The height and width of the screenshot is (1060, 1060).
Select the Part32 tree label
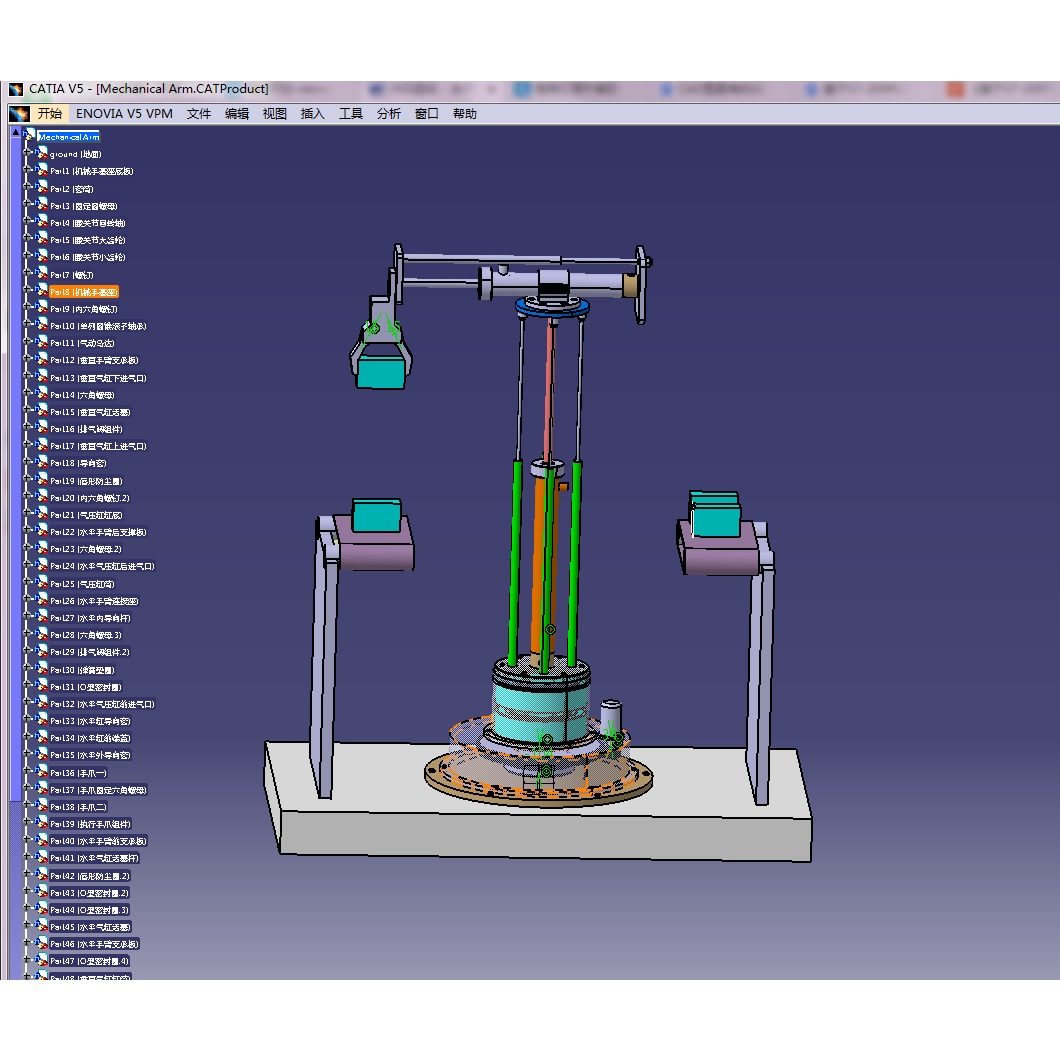pyautogui.click(x=102, y=704)
